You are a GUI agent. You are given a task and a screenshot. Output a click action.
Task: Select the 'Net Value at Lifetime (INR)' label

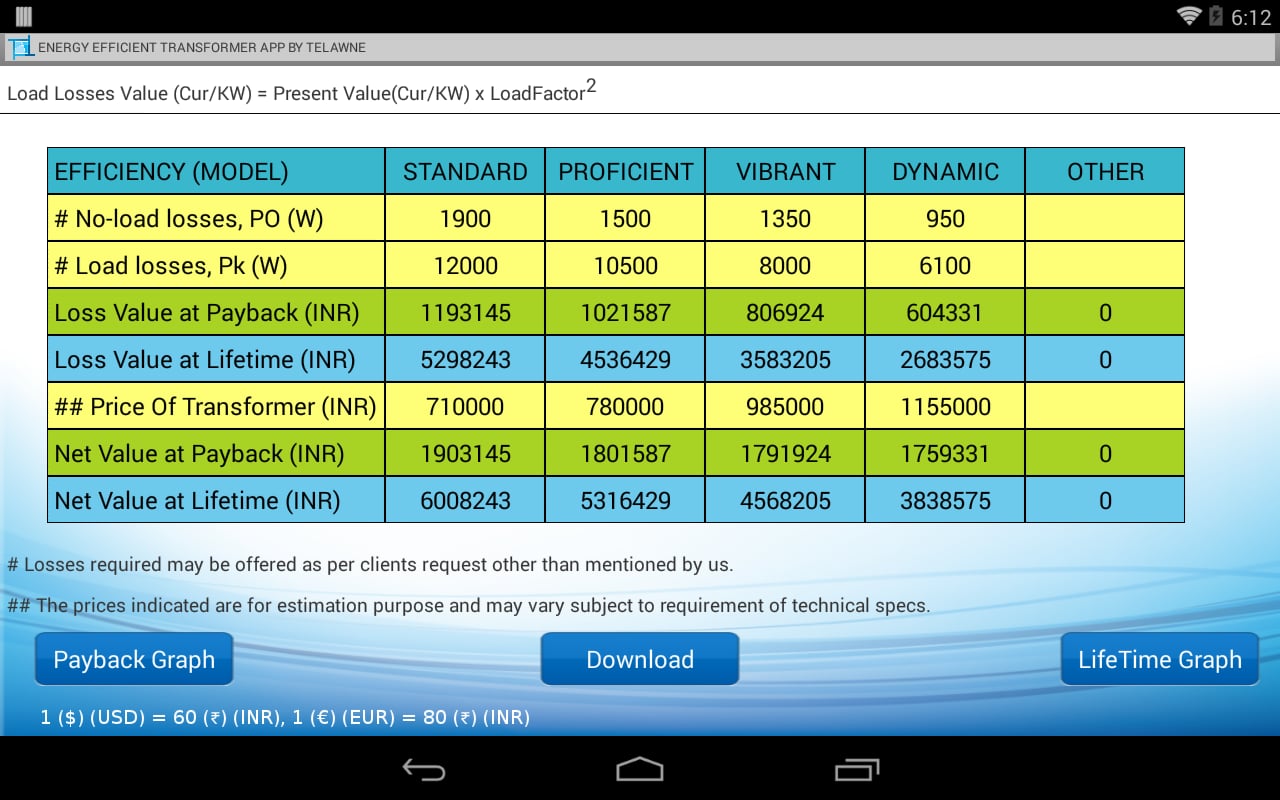216,500
